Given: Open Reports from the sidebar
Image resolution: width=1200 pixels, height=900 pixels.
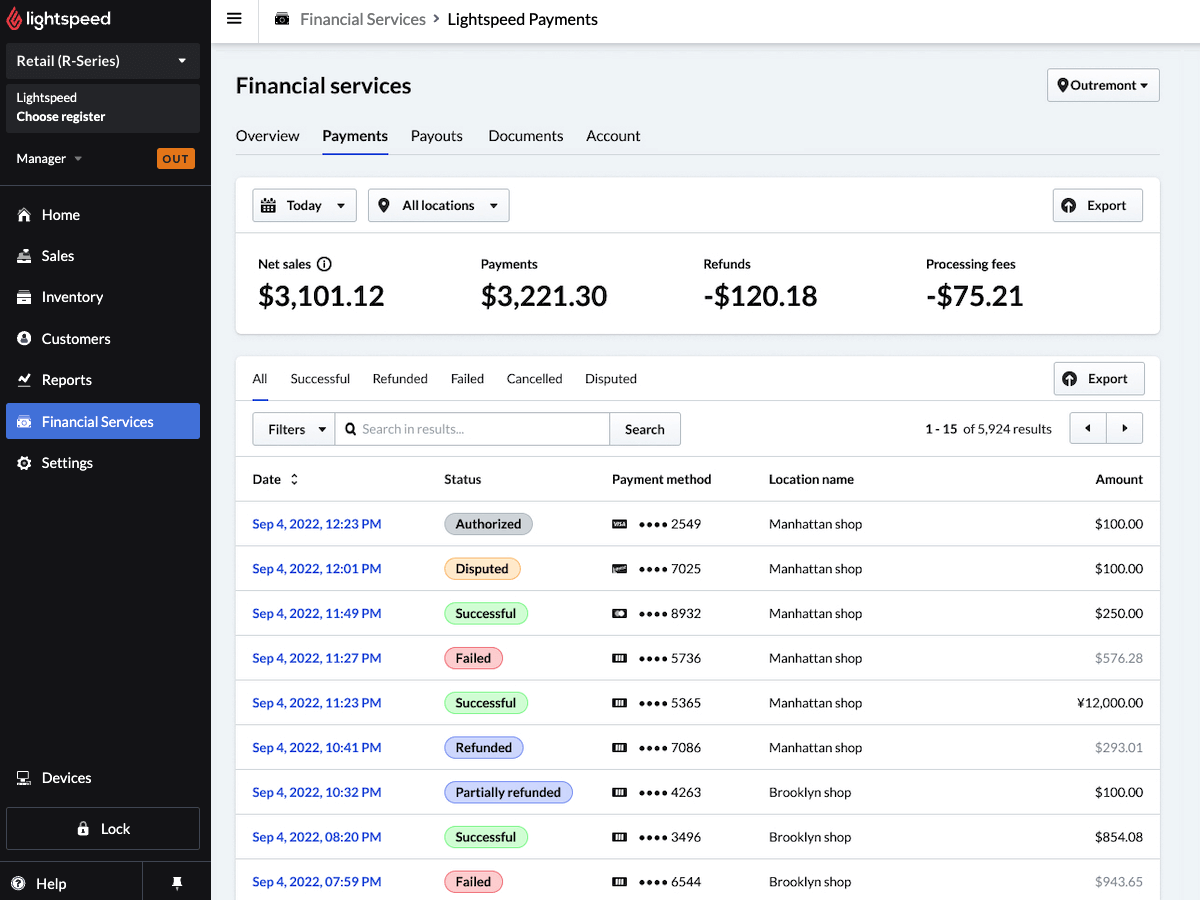Looking at the screenshot, I should click(103, 380).
